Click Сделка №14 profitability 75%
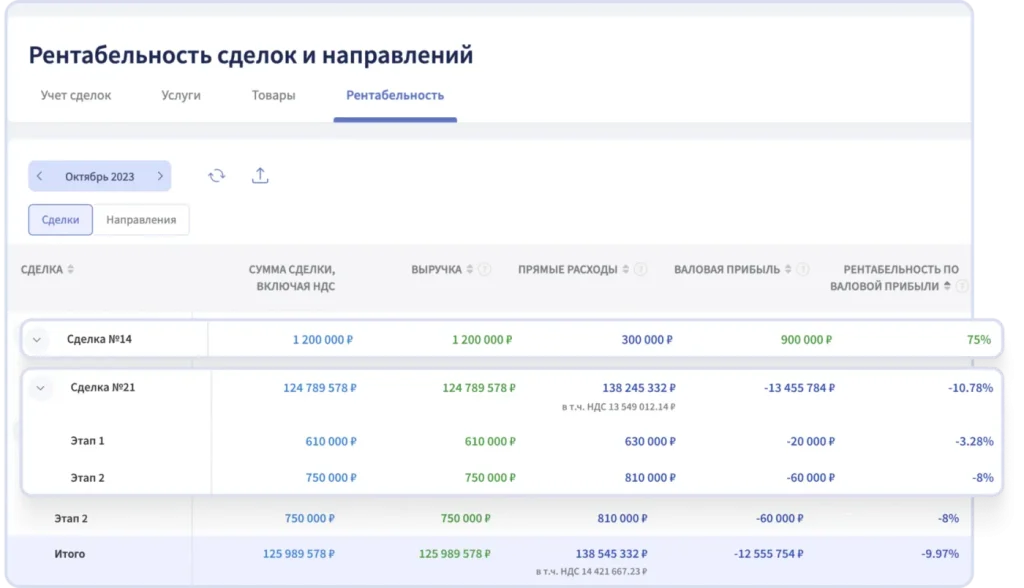 [979, 340]
